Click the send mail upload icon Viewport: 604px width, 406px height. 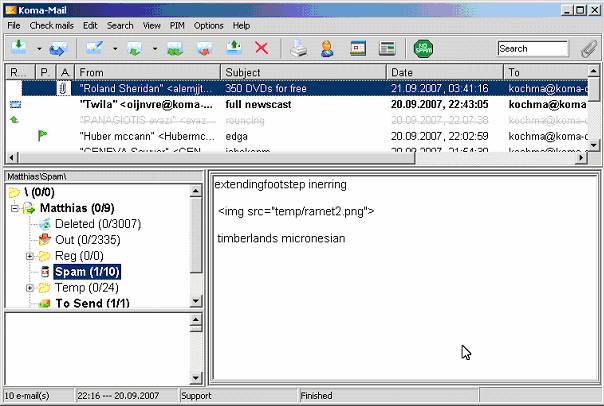point(234,48)
